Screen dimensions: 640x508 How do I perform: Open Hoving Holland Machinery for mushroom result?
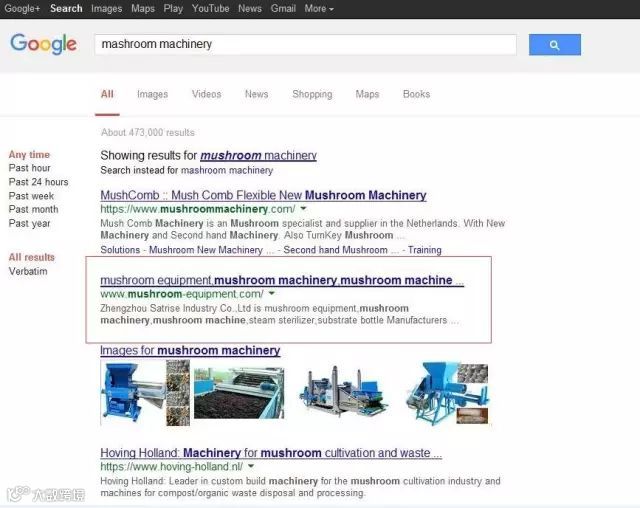tap(271, 453)
